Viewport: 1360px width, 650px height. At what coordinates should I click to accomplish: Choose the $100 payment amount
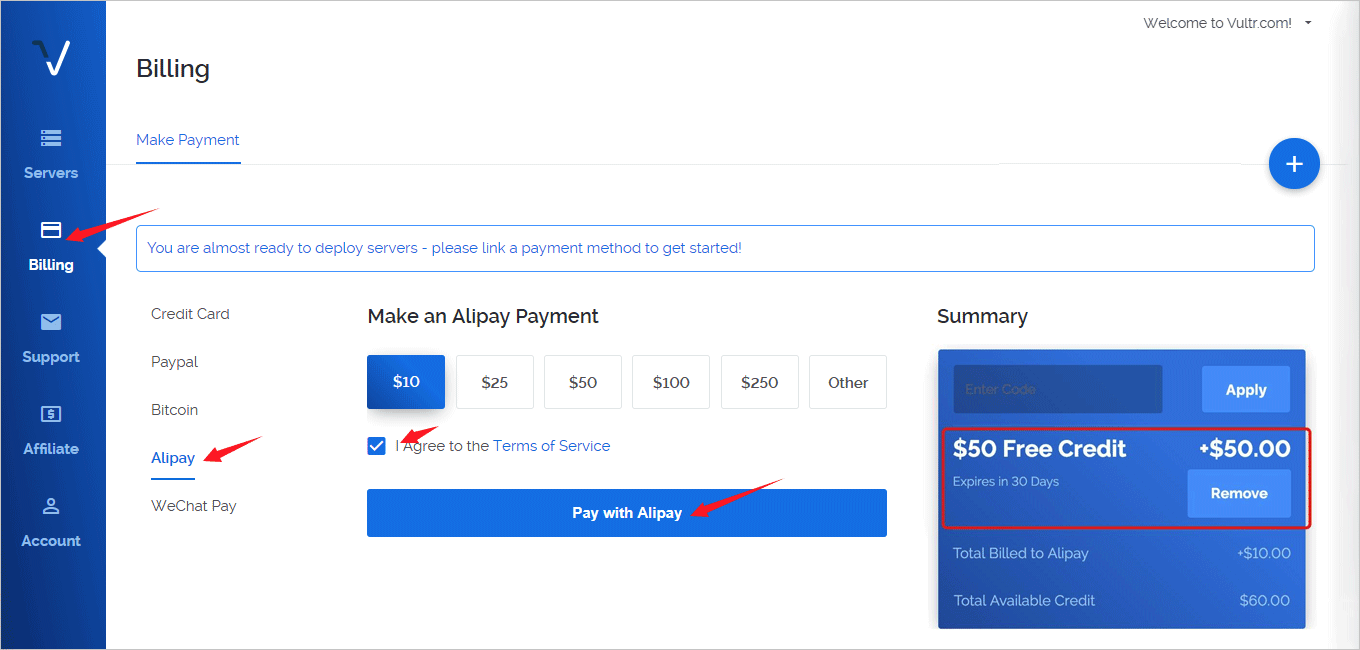pos(671,382)
